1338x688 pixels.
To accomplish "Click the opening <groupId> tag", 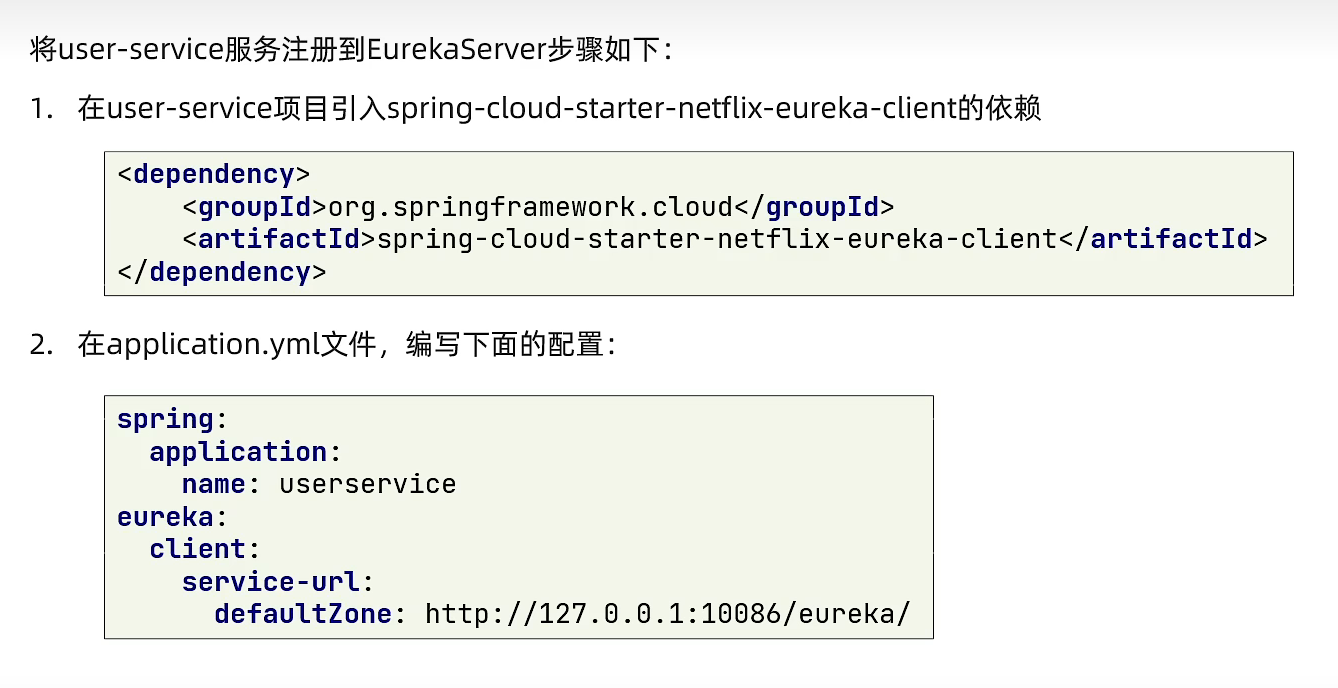I will point(255,207).
